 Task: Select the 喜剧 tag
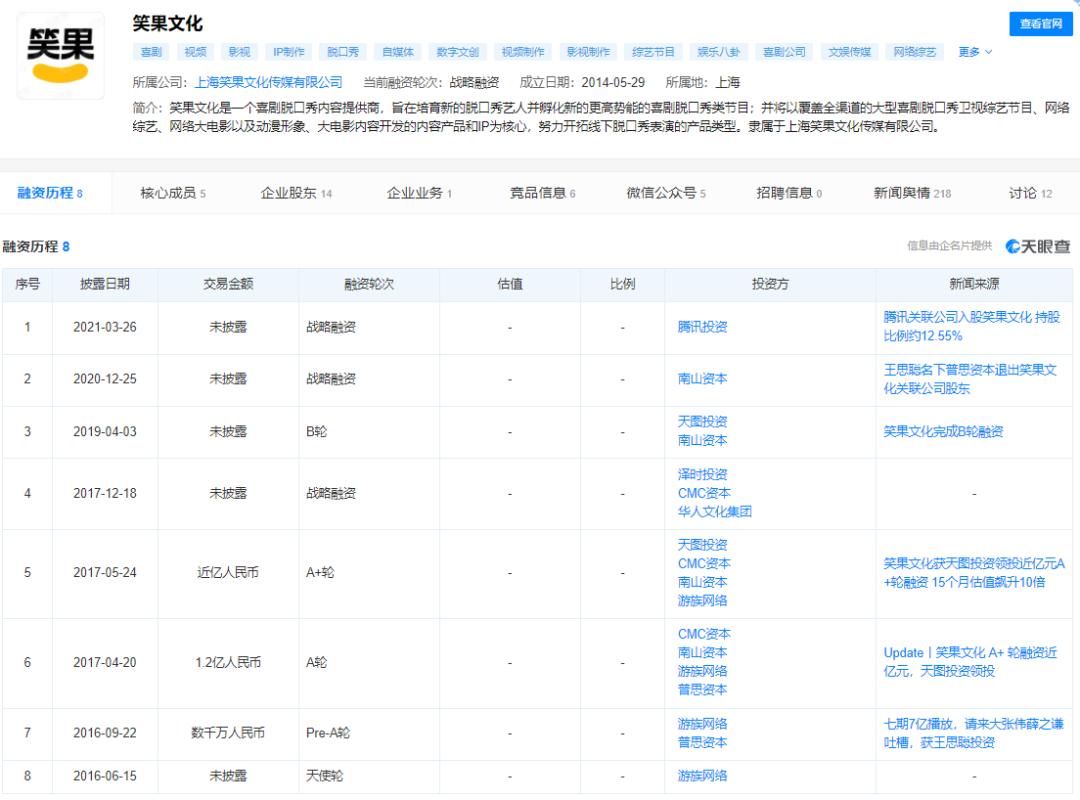click(151, 52)
